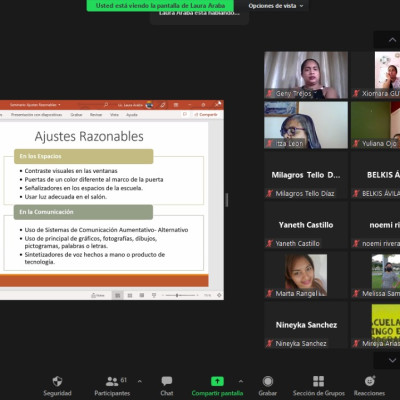Open the Chat bubble icon
The width and height of the screenshot is (400, 400).
[x=167, y=381]
